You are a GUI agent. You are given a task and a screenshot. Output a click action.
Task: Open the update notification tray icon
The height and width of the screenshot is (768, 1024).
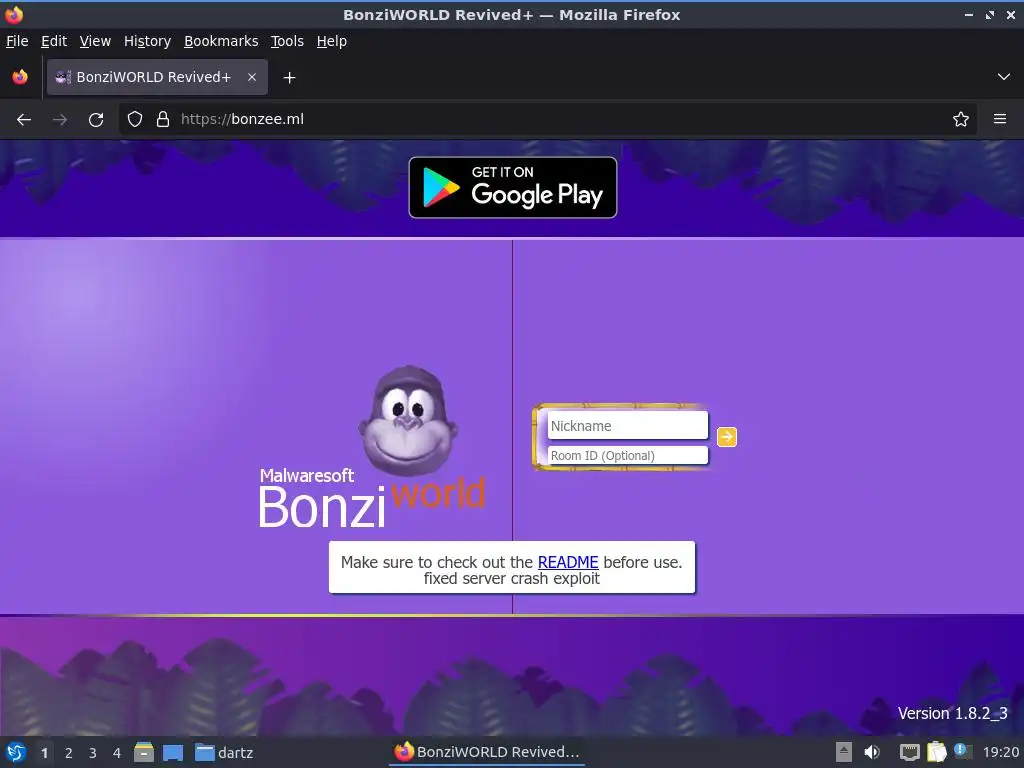tap(962, 751)
